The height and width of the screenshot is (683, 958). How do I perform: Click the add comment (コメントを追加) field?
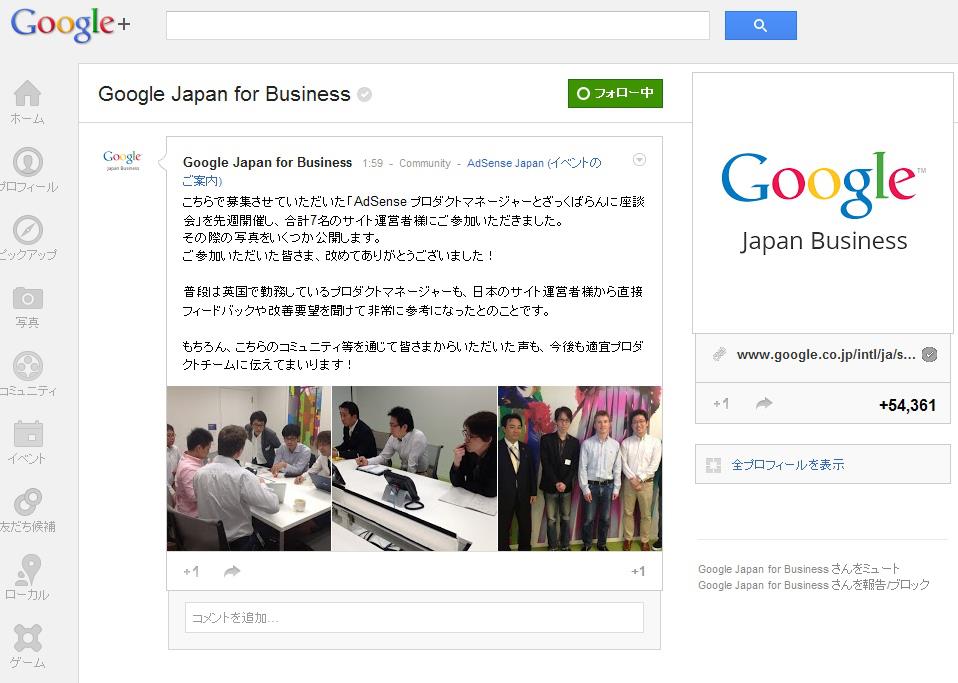click(x=414, y=618)
